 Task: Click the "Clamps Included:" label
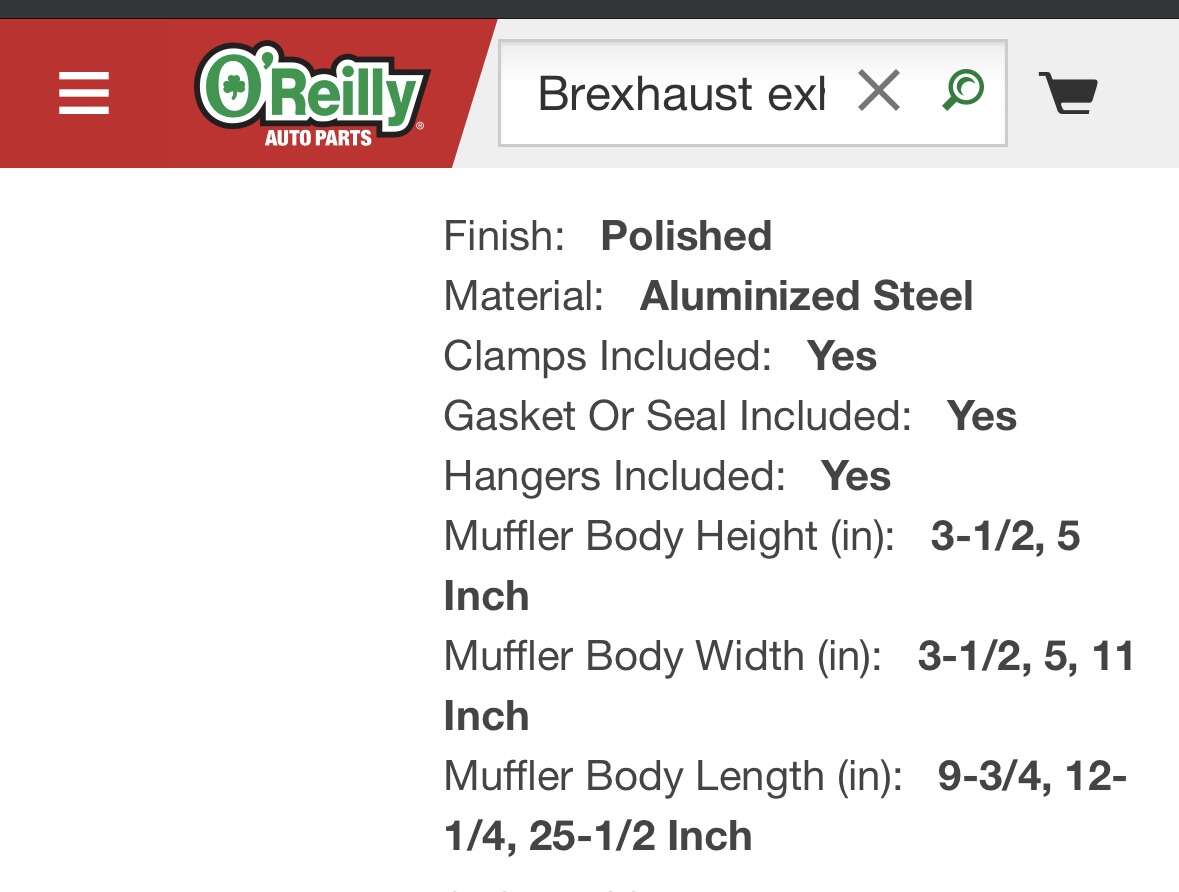(607, 357)
